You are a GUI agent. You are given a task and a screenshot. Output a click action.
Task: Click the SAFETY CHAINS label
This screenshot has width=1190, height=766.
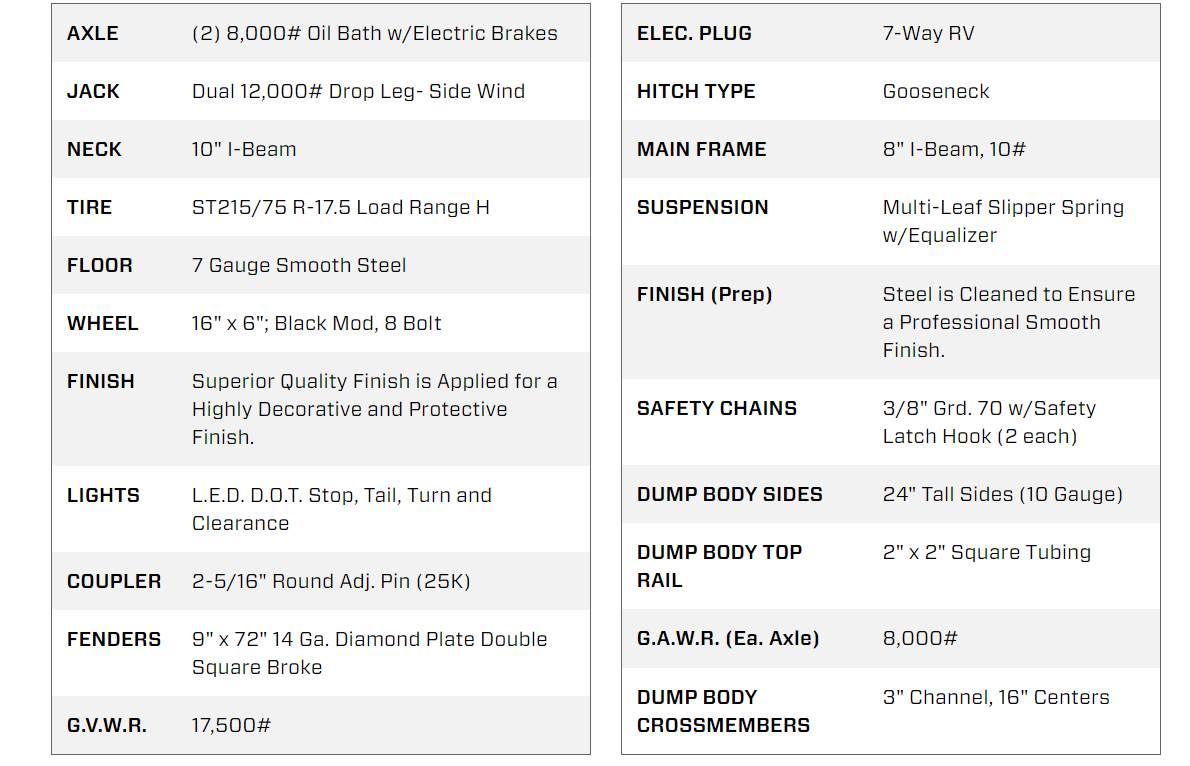pos(717,408)
